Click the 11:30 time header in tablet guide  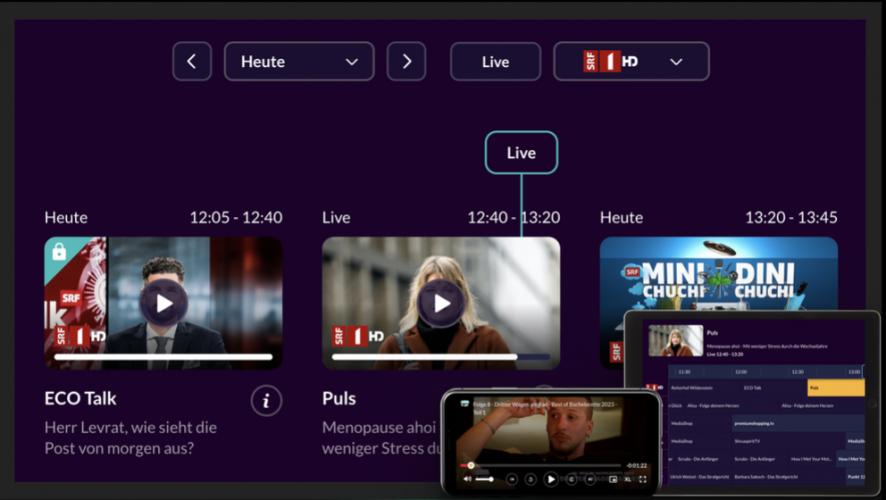pos(684,372)
